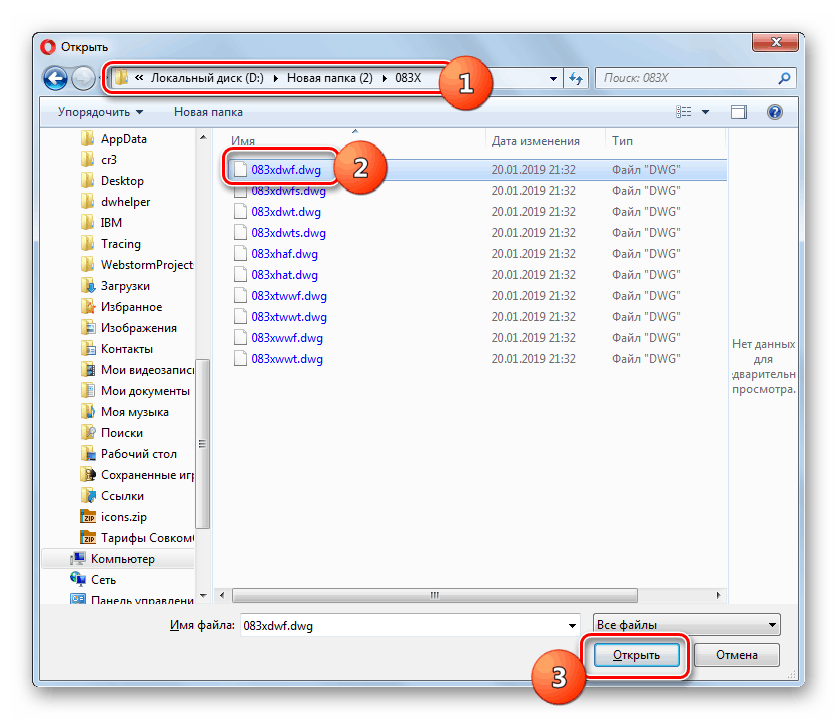Select Мои документы in tree
This screenshot has width=838, height=720.
pos(145,391)
